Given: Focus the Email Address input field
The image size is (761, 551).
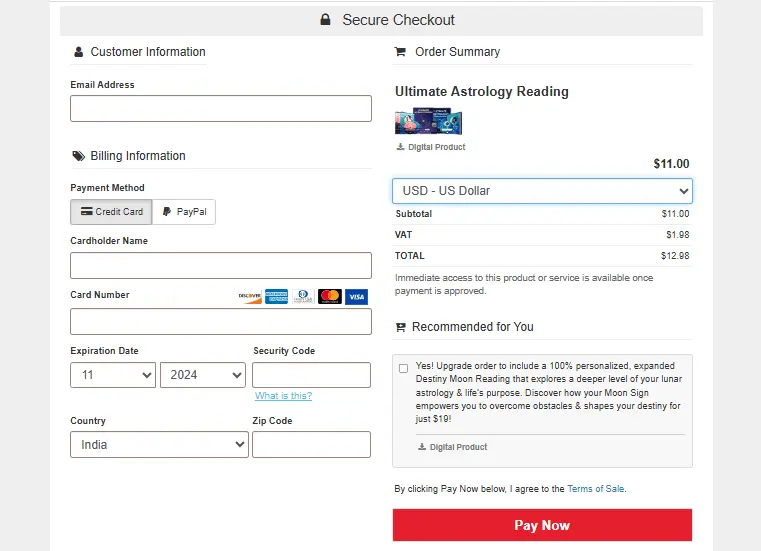Looking at the screenshot, I should coord(221,109).
